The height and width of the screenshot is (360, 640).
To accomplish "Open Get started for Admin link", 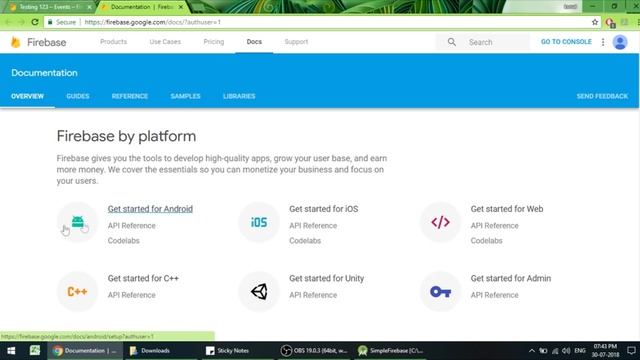I will [511, 278].
